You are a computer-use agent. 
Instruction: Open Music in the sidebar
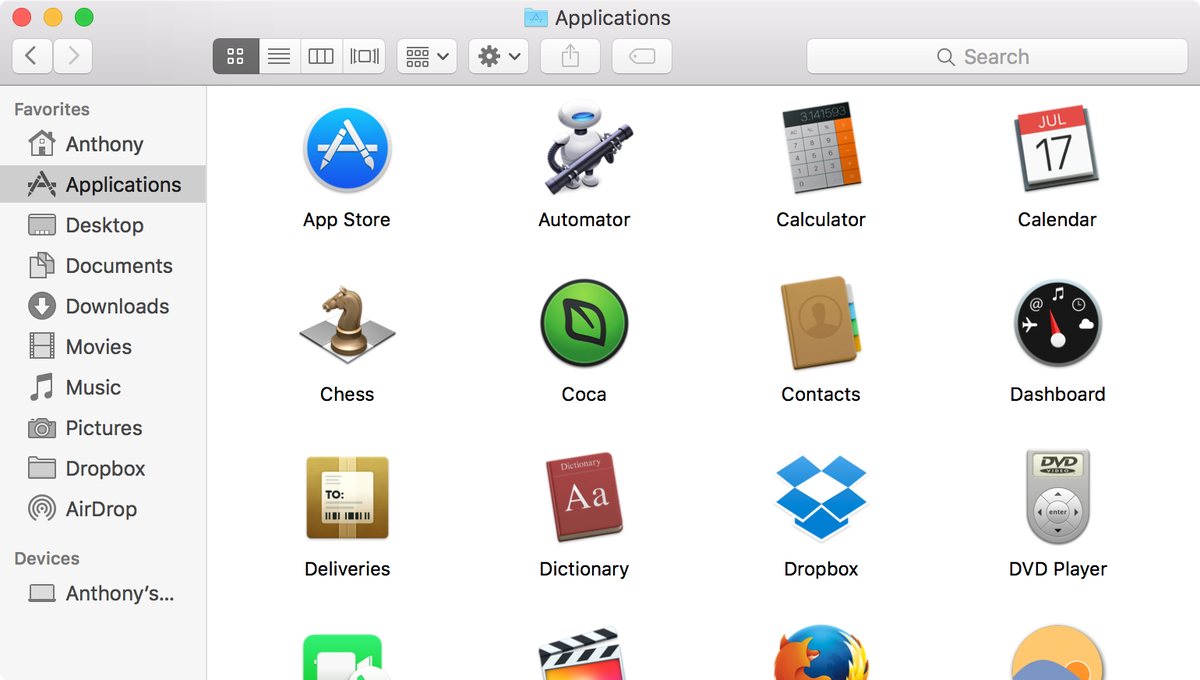(103, 387)
